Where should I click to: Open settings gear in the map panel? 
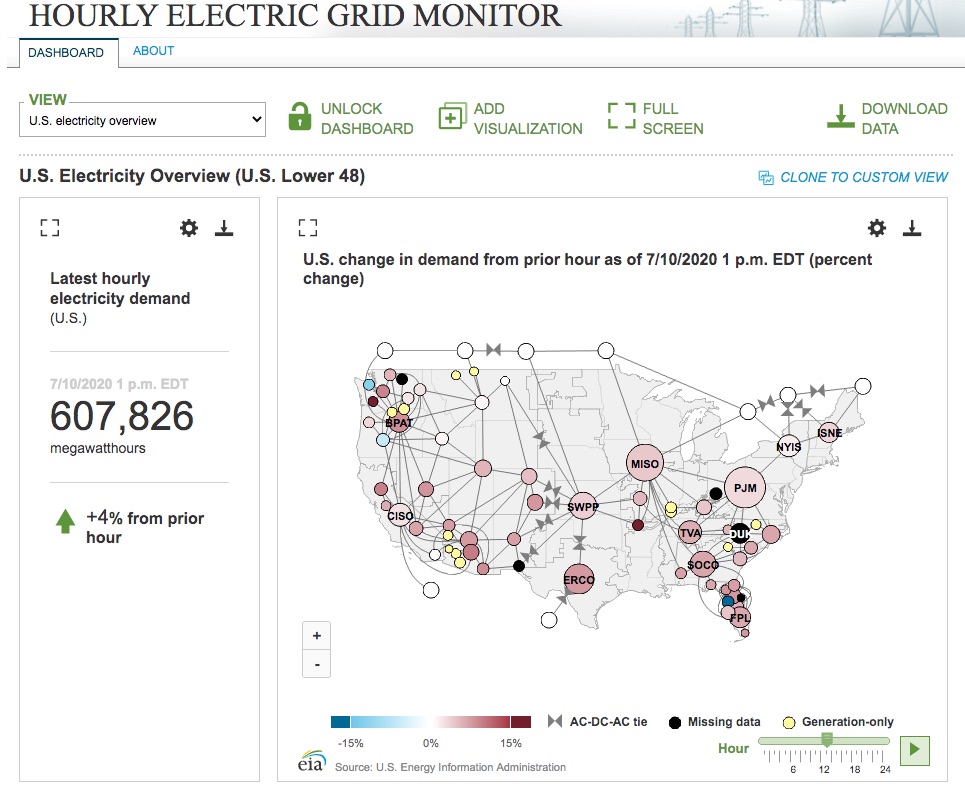click(877, 228)
